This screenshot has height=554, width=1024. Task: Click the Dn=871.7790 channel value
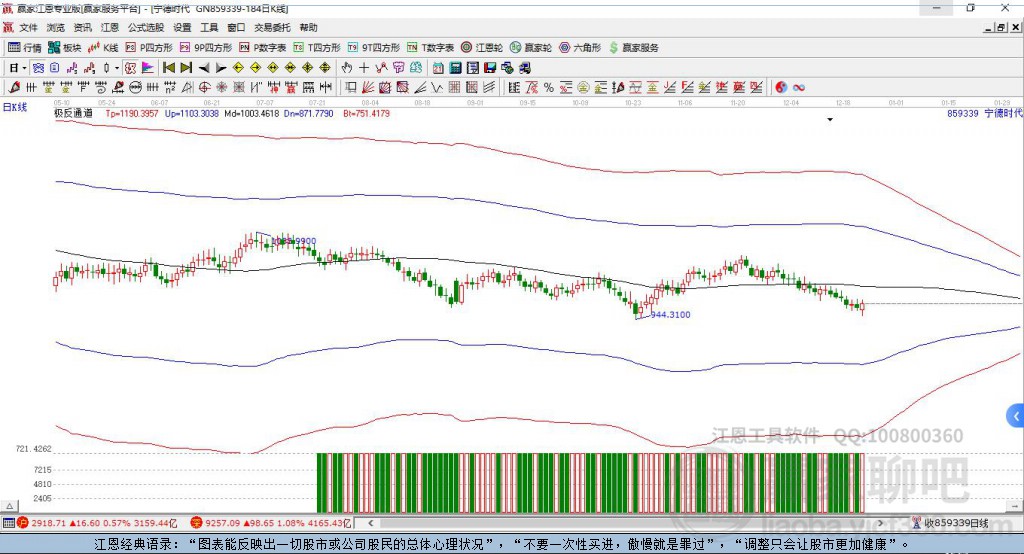click(x=308, y=113)
